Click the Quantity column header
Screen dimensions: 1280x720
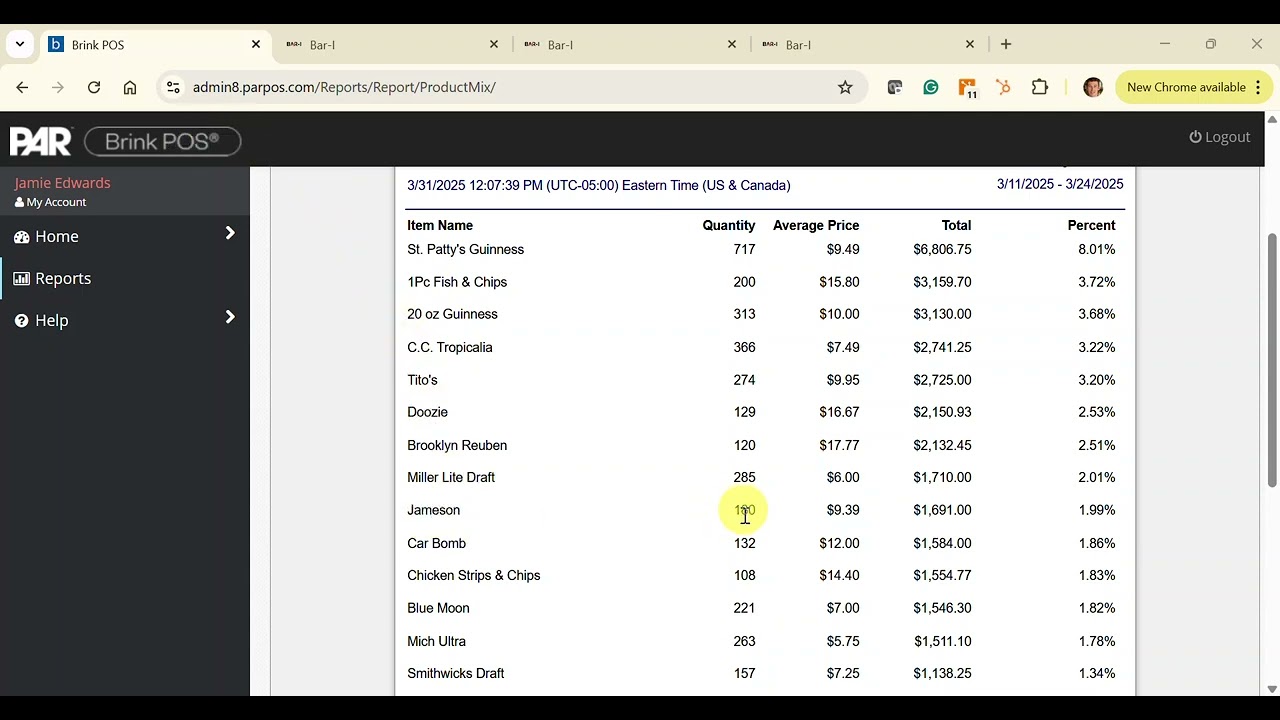729,226
